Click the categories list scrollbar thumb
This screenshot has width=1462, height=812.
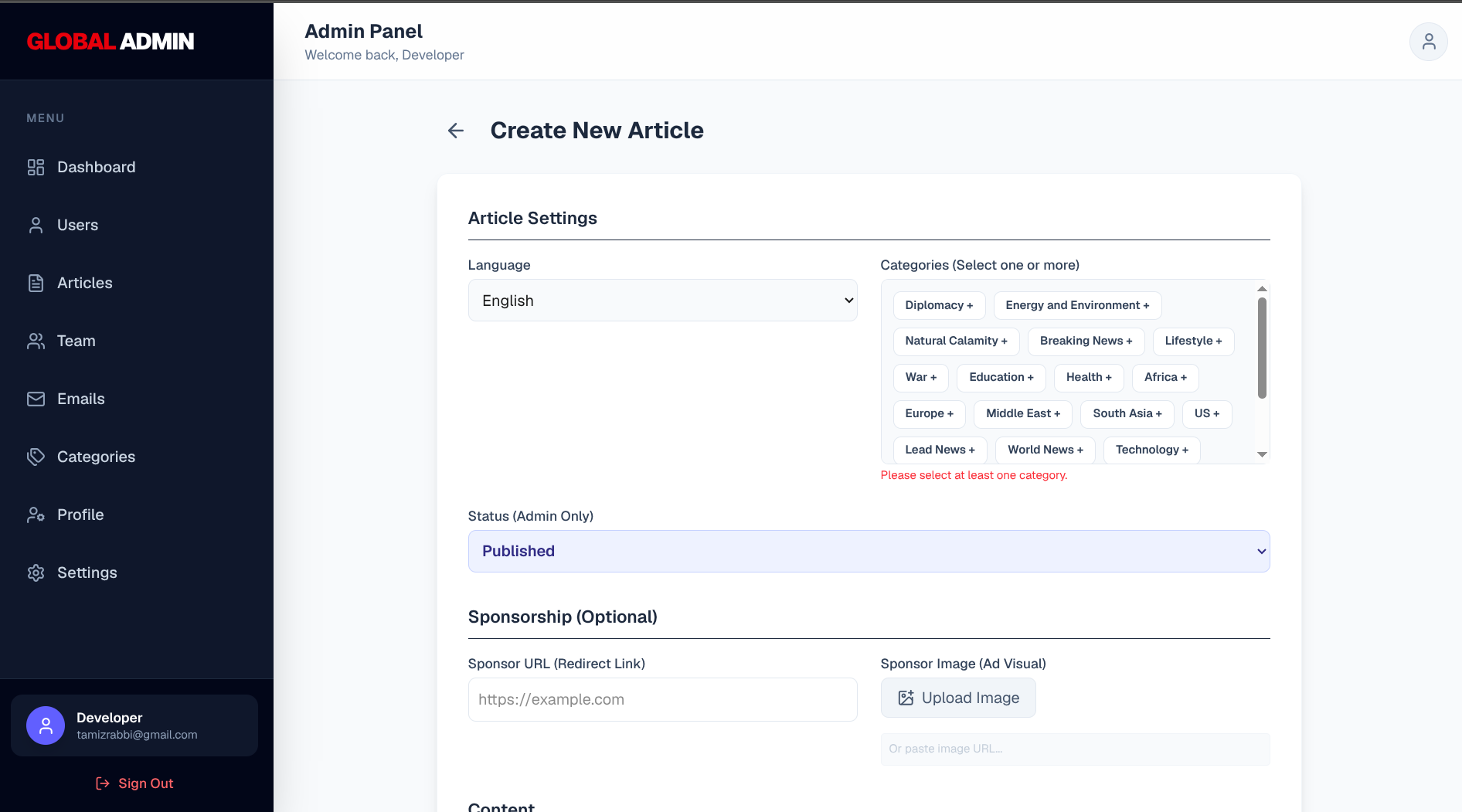1262,348
